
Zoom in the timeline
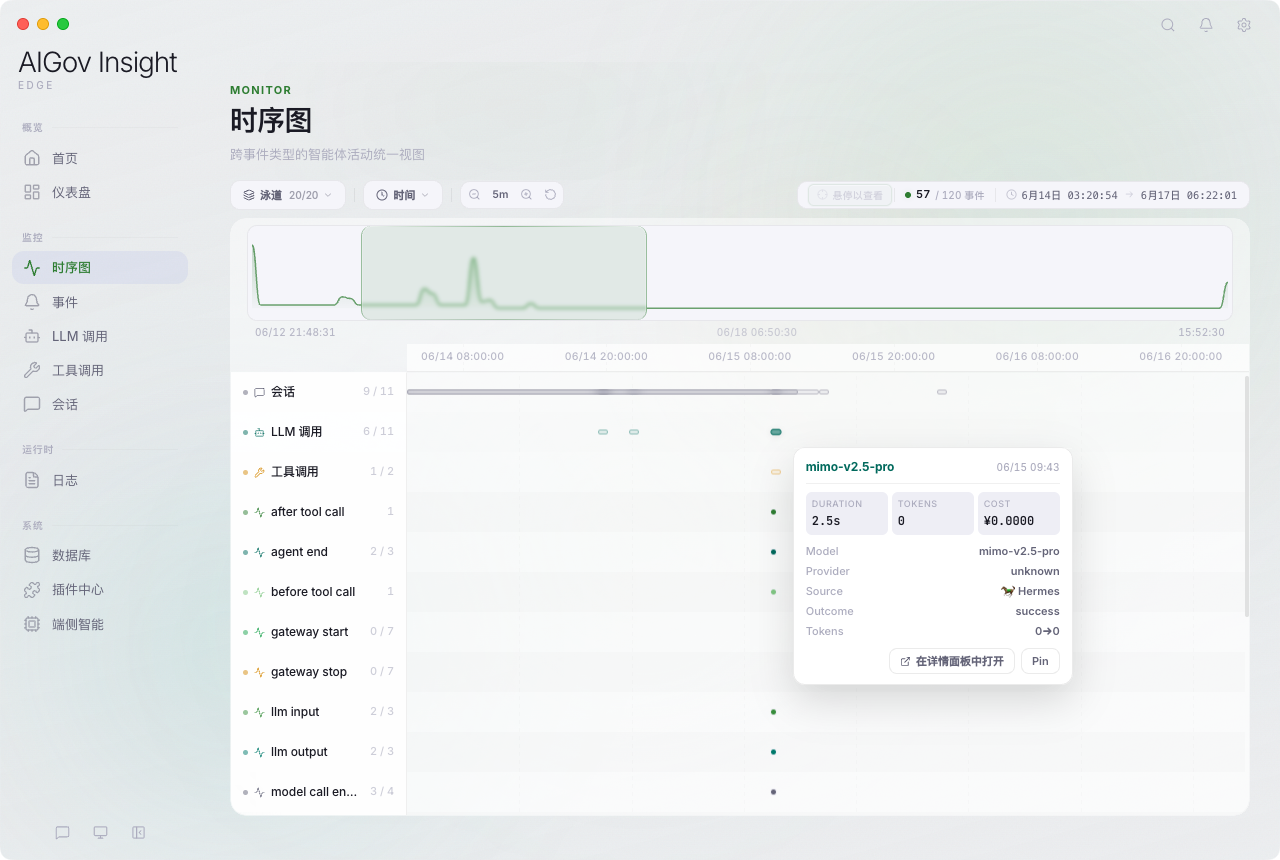526,195
